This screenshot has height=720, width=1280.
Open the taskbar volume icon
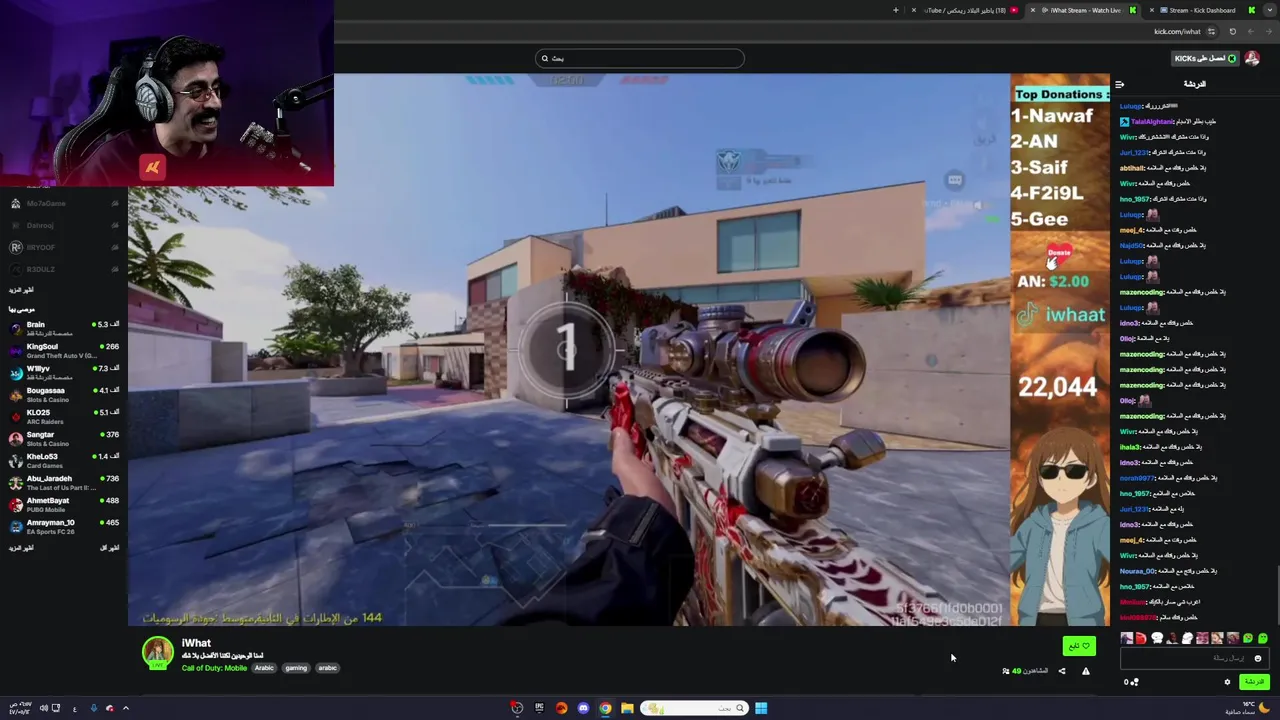[x=42, y=708]
